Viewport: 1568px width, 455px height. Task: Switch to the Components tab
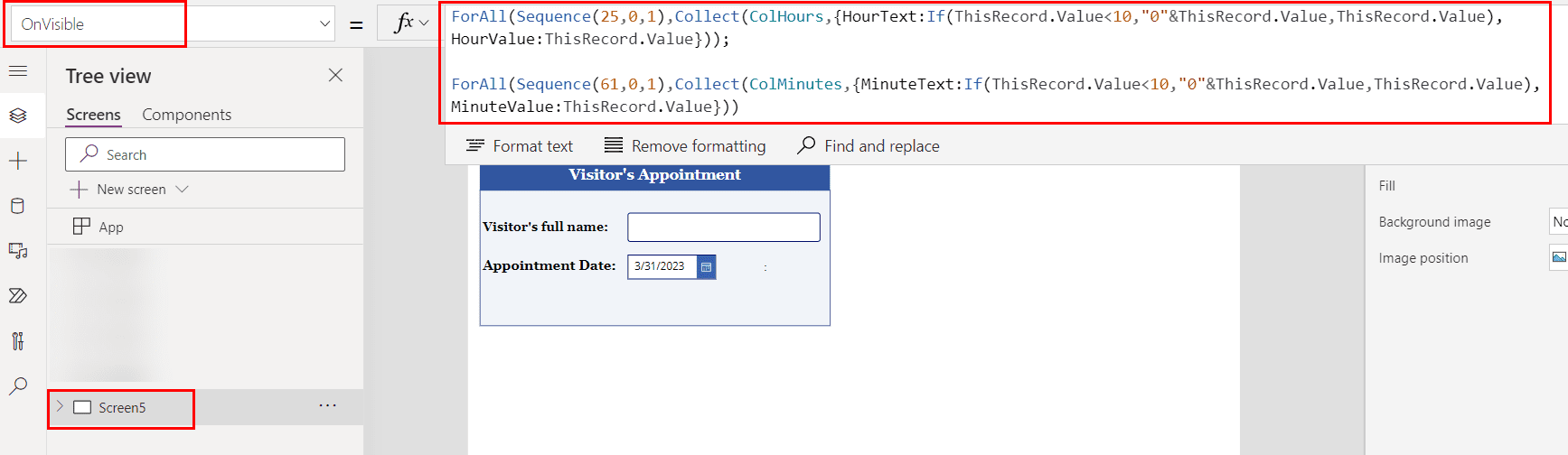(x=186, y=115)
